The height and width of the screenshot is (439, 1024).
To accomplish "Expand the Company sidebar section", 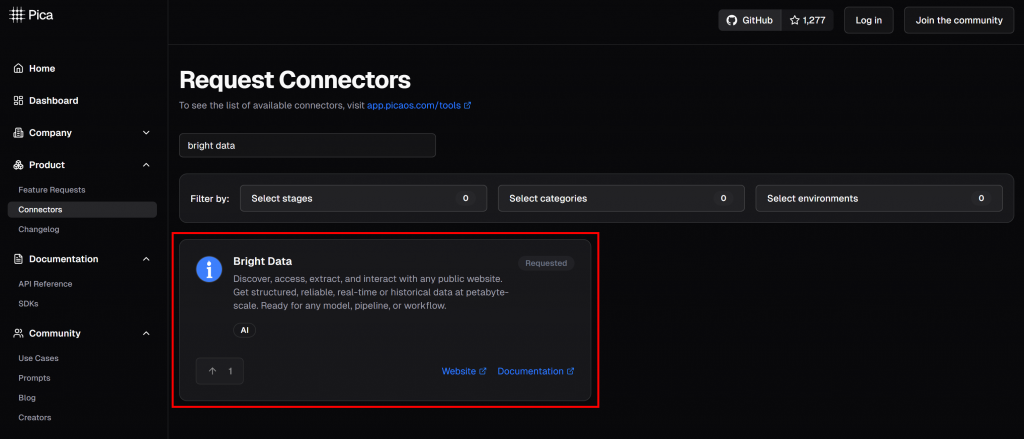I will pyautogui.click(x=146, y=133).
